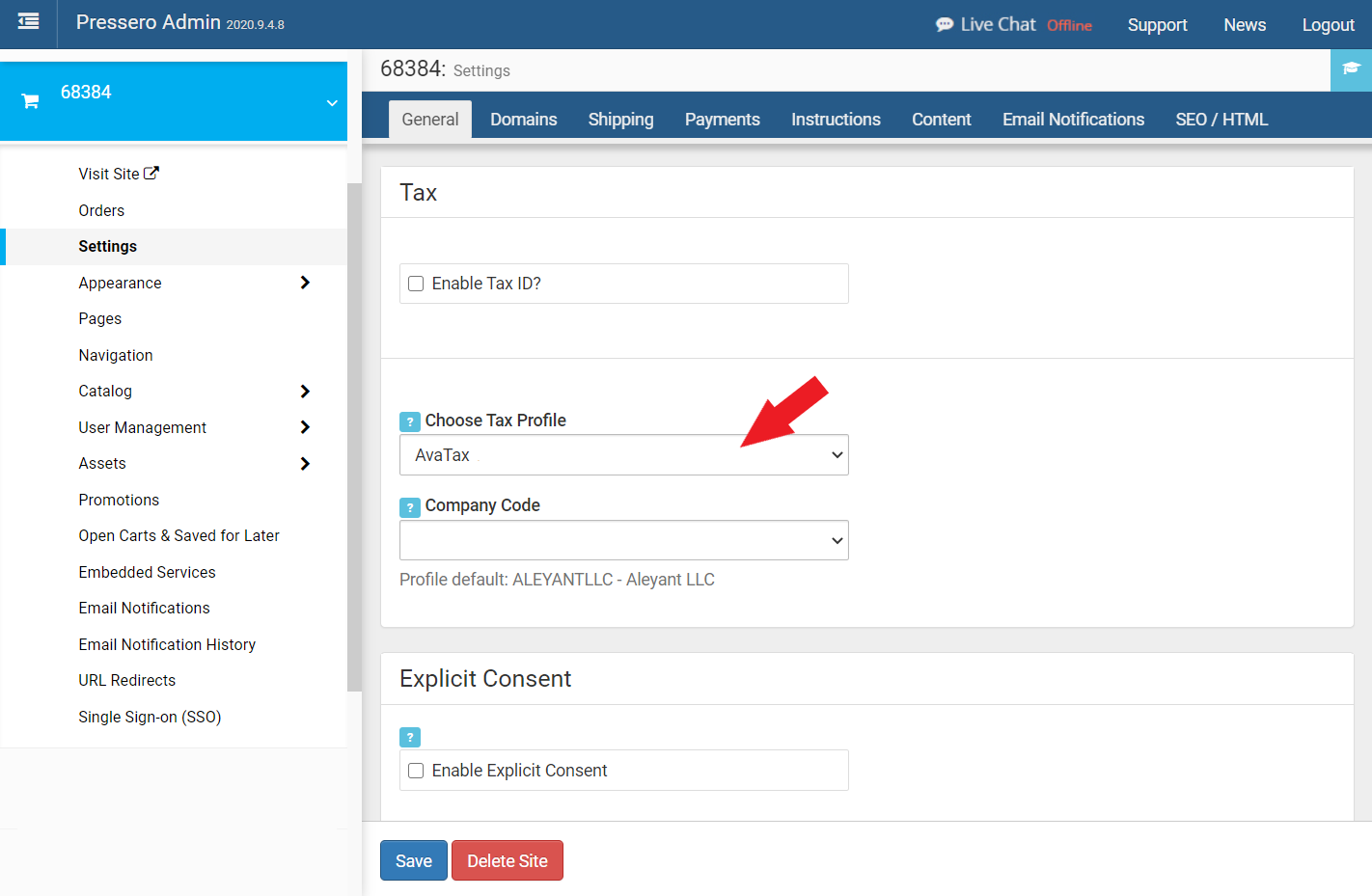Click the Profile default ALEYANTLLC text
1372x896 pixels.
pyautogui.click(x=557, y=580)
